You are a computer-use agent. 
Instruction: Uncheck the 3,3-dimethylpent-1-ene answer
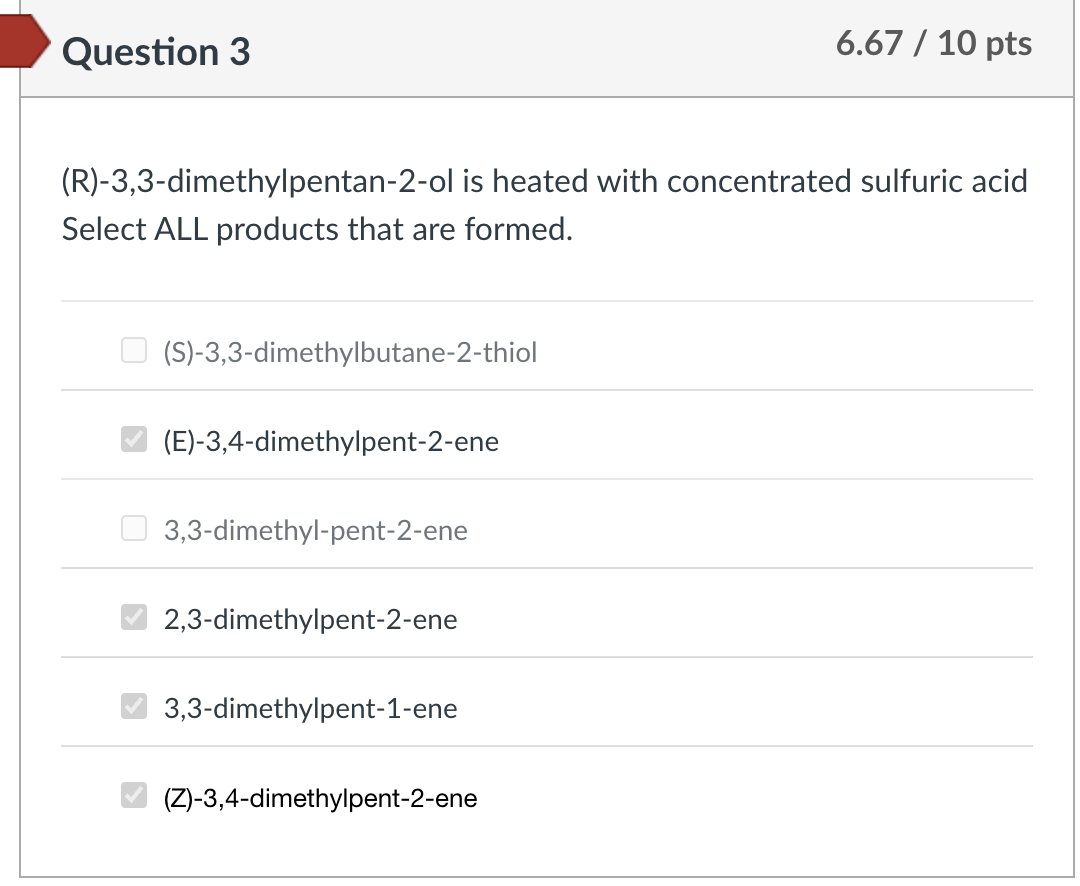(x=133, y=706)
